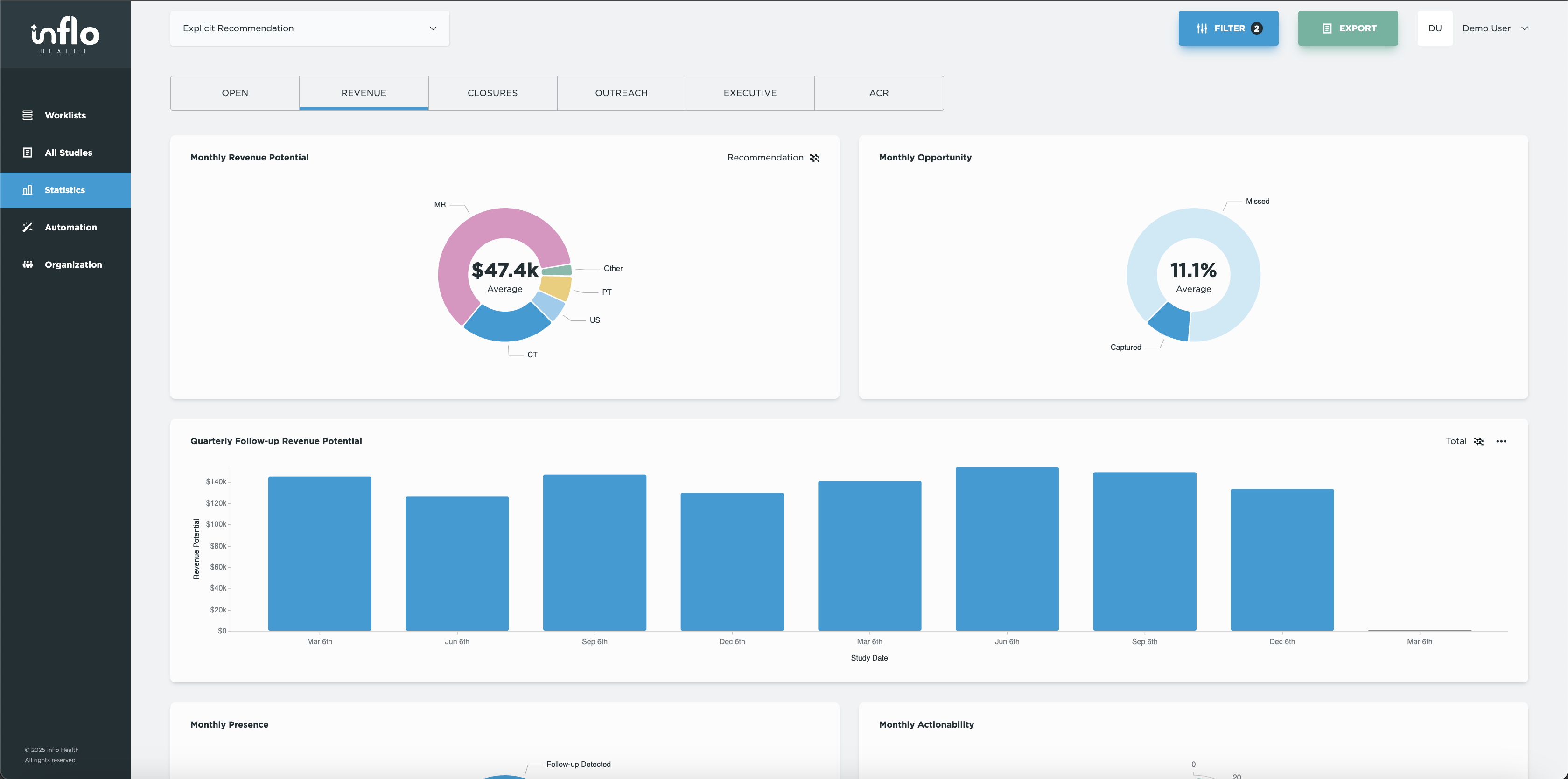The width and height of the screenshot is (1568, 779).
Task: Click the Automation magic wand icon
Action: tap(28, 227)
